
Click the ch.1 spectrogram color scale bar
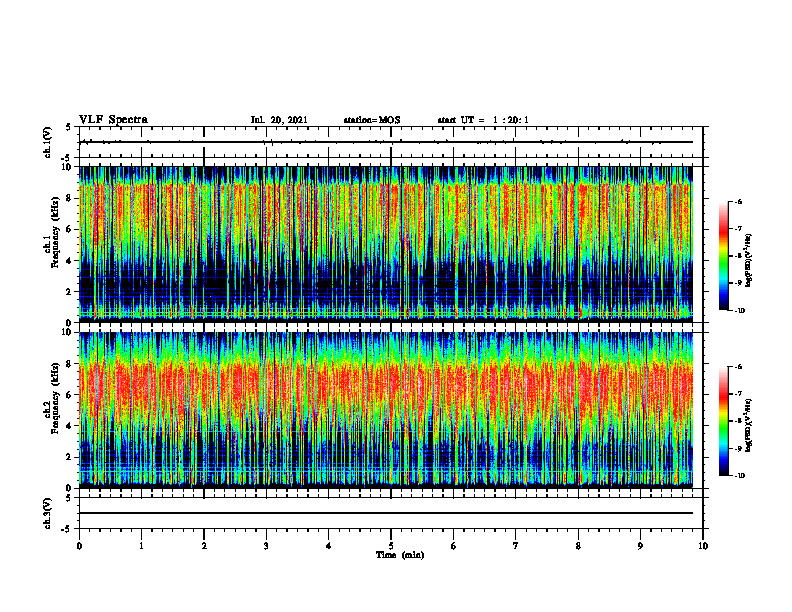[x=723, y=256]
